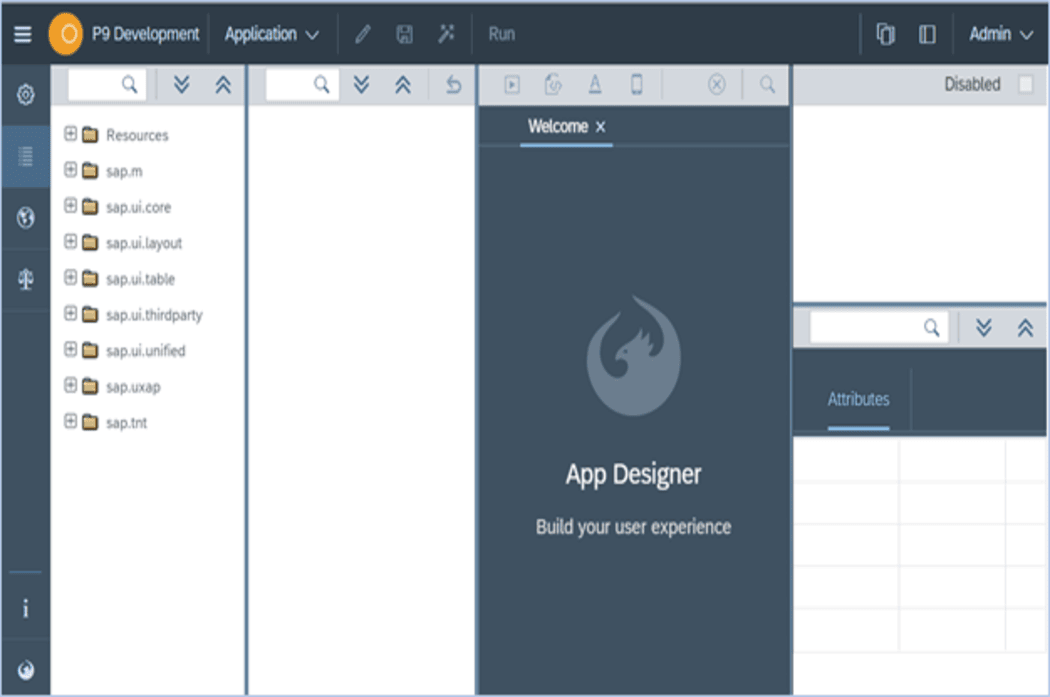Viewport: 1050px width, 697px height.
Task: Click the P9 Development title
Action: coord(145,34)
